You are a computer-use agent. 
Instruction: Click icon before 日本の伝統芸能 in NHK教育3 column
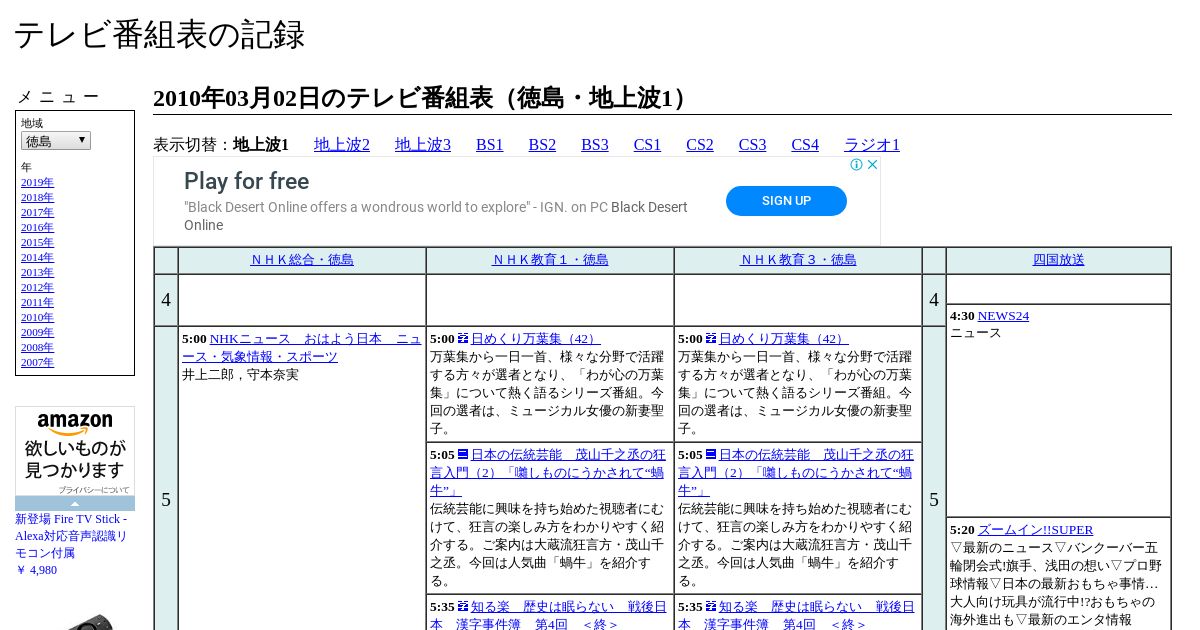click(711, 455)
